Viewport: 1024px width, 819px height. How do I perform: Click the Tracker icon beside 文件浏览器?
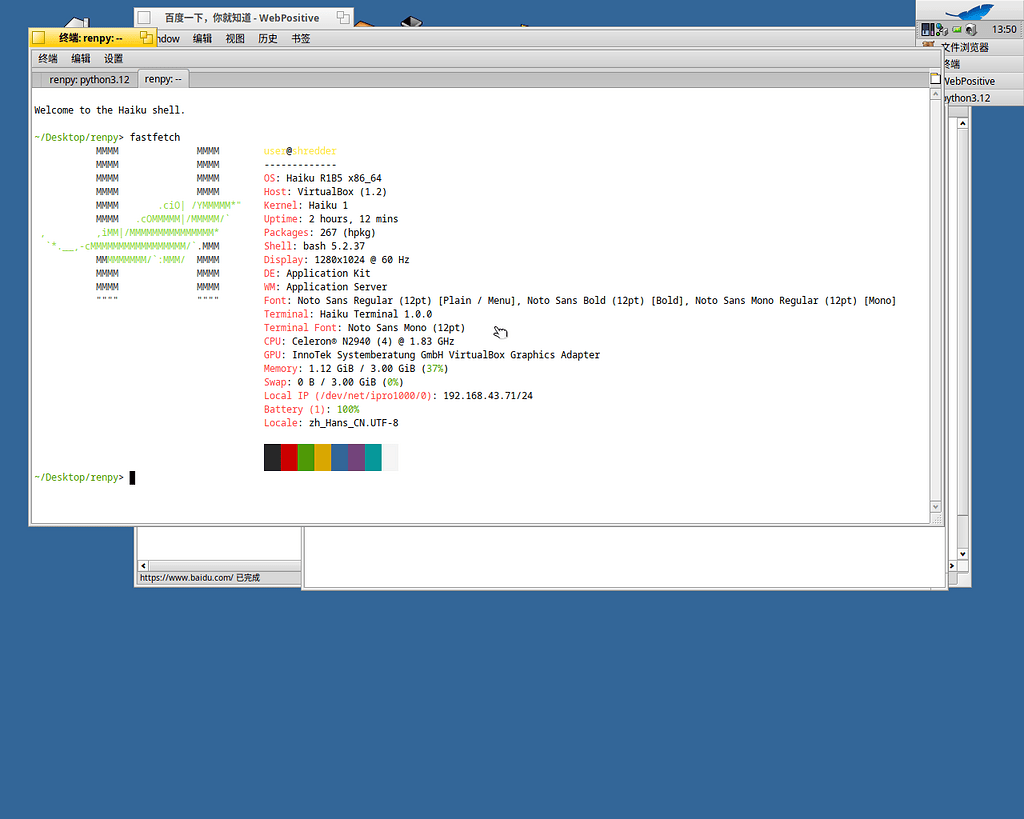pos(928,43)
